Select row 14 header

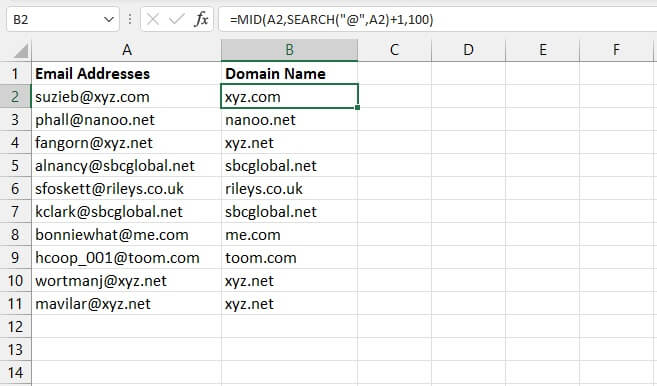click(16, 373)
